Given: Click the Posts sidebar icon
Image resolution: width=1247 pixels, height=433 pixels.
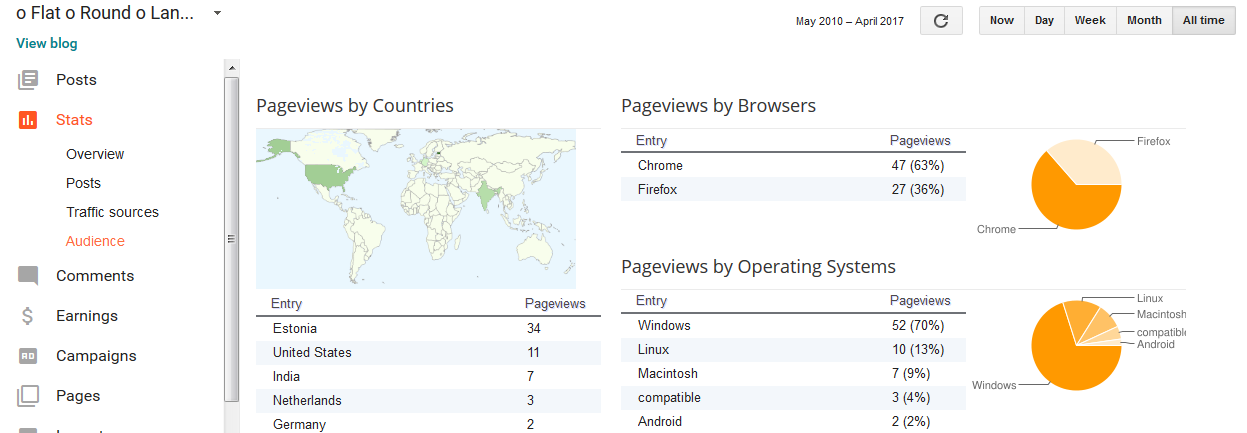Looking at the screenshot, I should coord(28,80).
